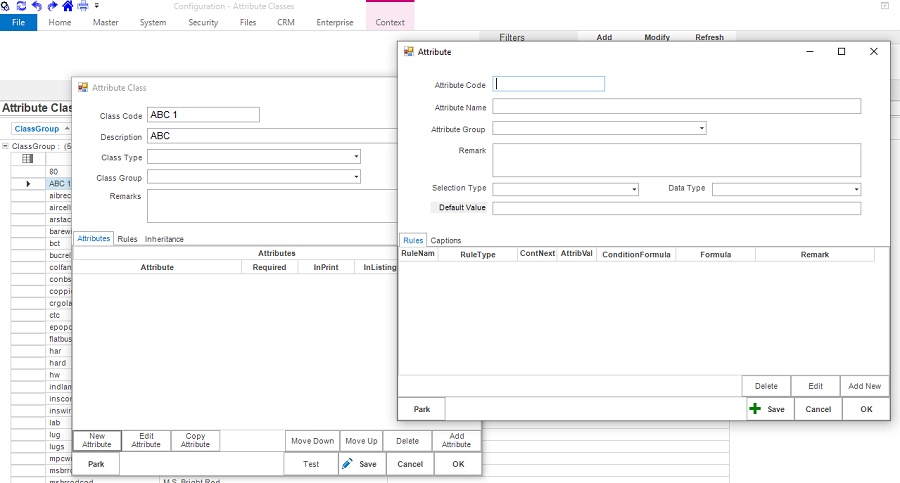Switch to the Inheritance tab
This screenshot has height=483, width=900.
click(164, 239)
